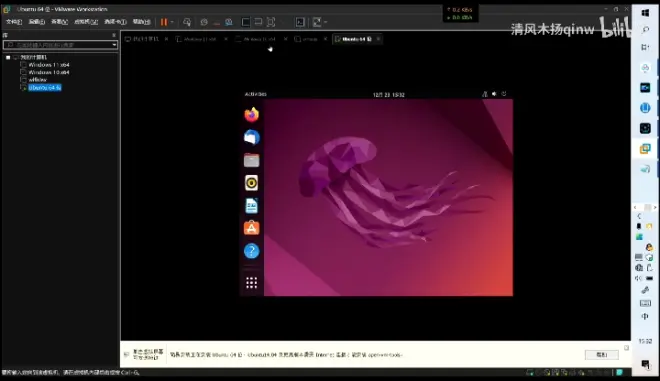The height and width of the screenshot is (381, 660).
Task: Open the 虚拟机(M) menu
Action: click(86, 22)
